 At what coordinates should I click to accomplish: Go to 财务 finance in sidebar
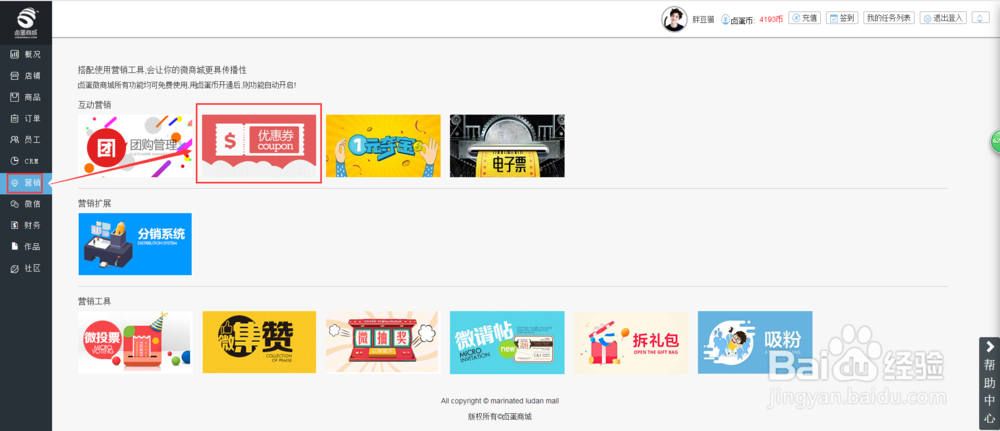point(26,225)
